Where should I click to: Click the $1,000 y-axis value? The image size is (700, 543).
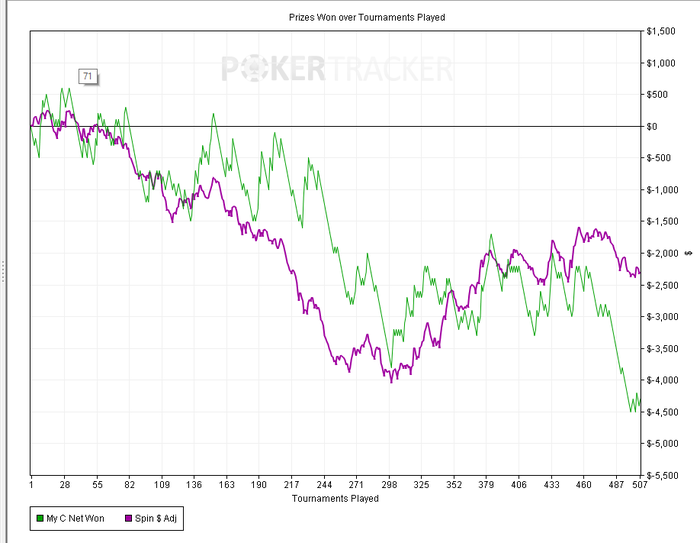(661, 63)
